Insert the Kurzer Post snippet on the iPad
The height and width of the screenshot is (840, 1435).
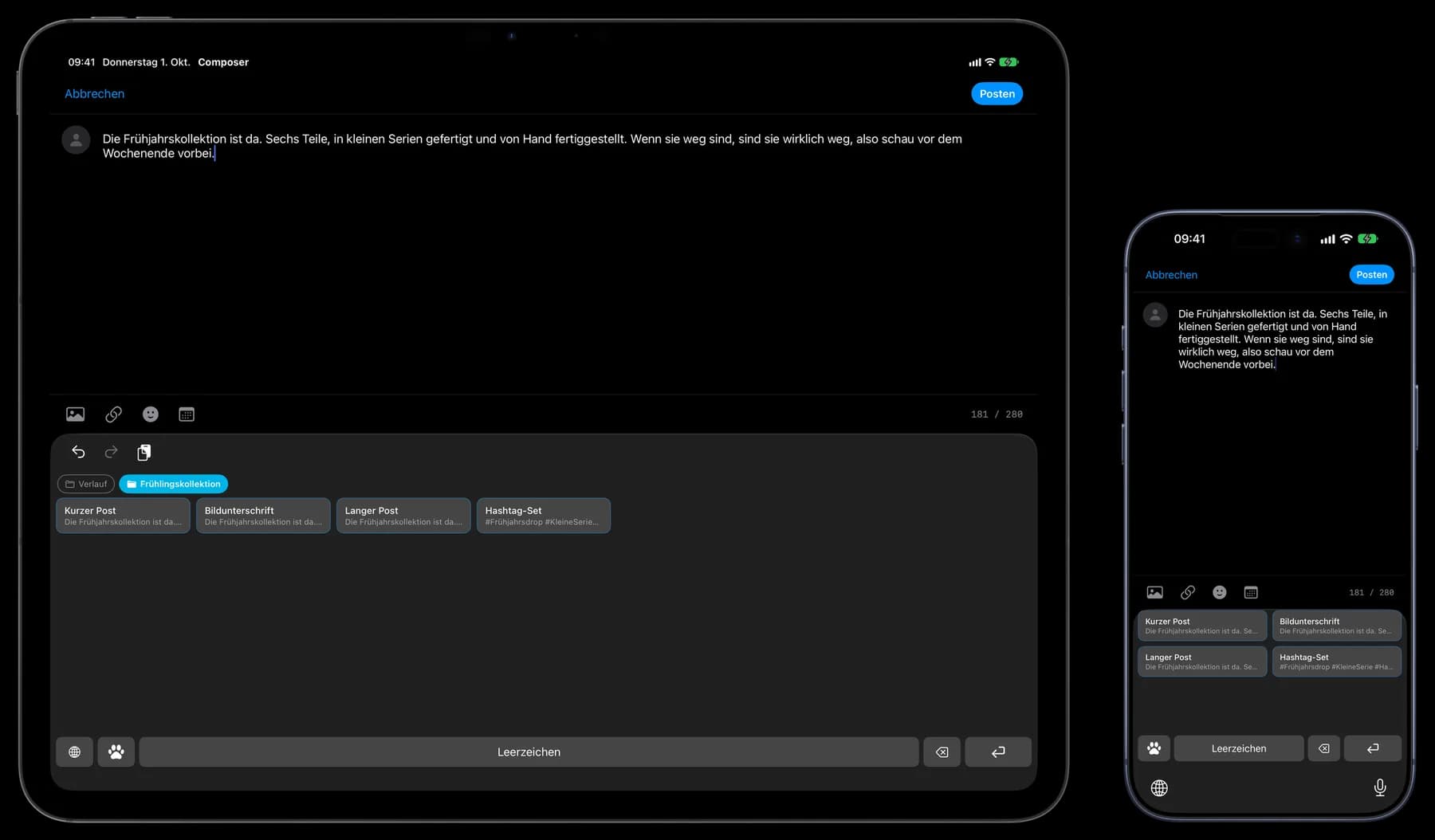(x=123, y=516)
